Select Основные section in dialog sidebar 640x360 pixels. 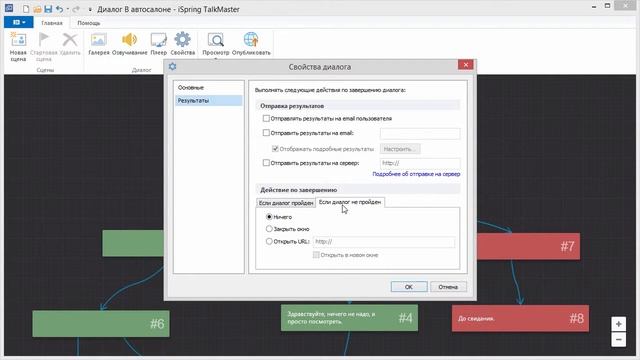[209, 88]
